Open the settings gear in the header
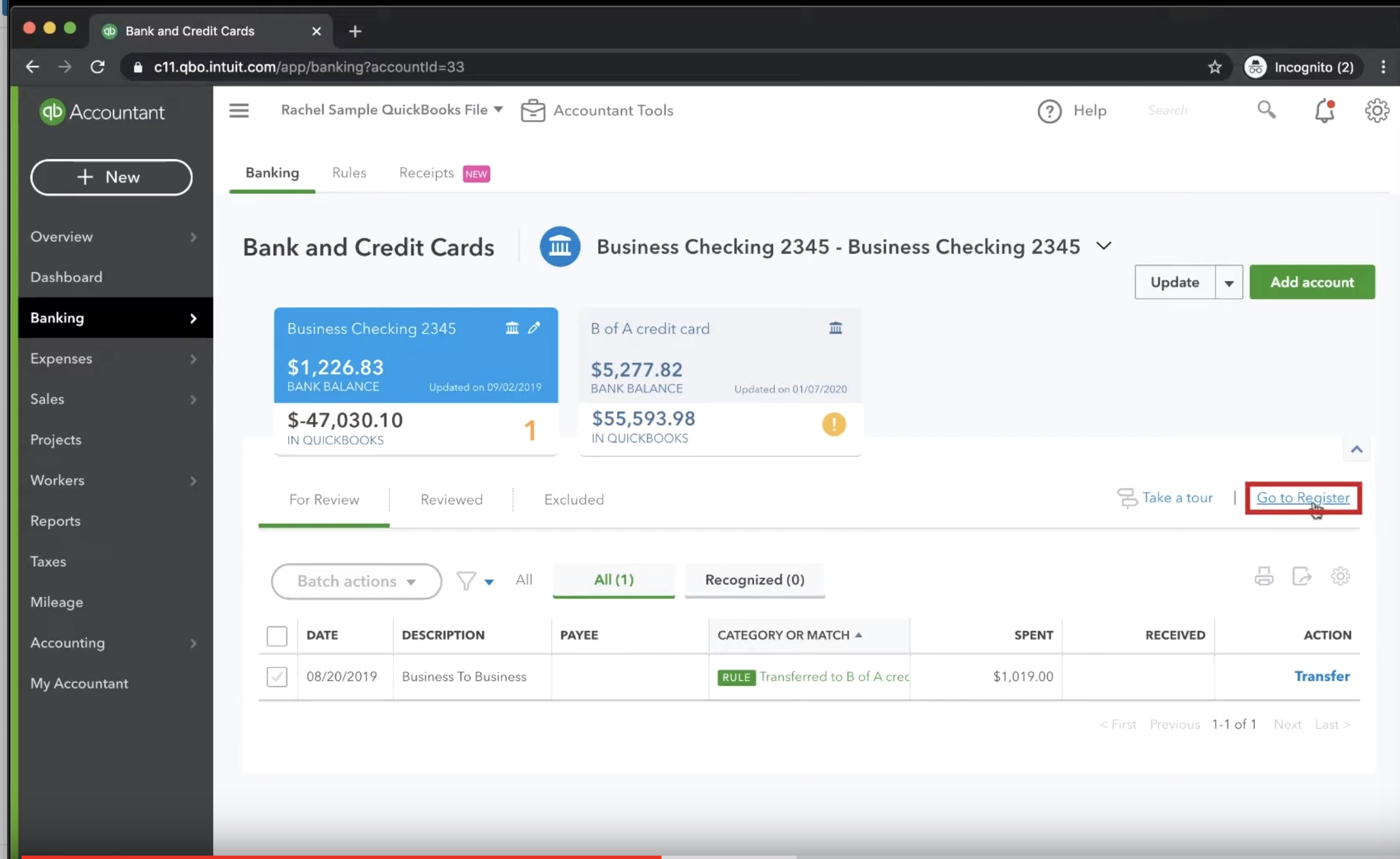Viewport: 1400px width, 859px height. point(1377,110)
